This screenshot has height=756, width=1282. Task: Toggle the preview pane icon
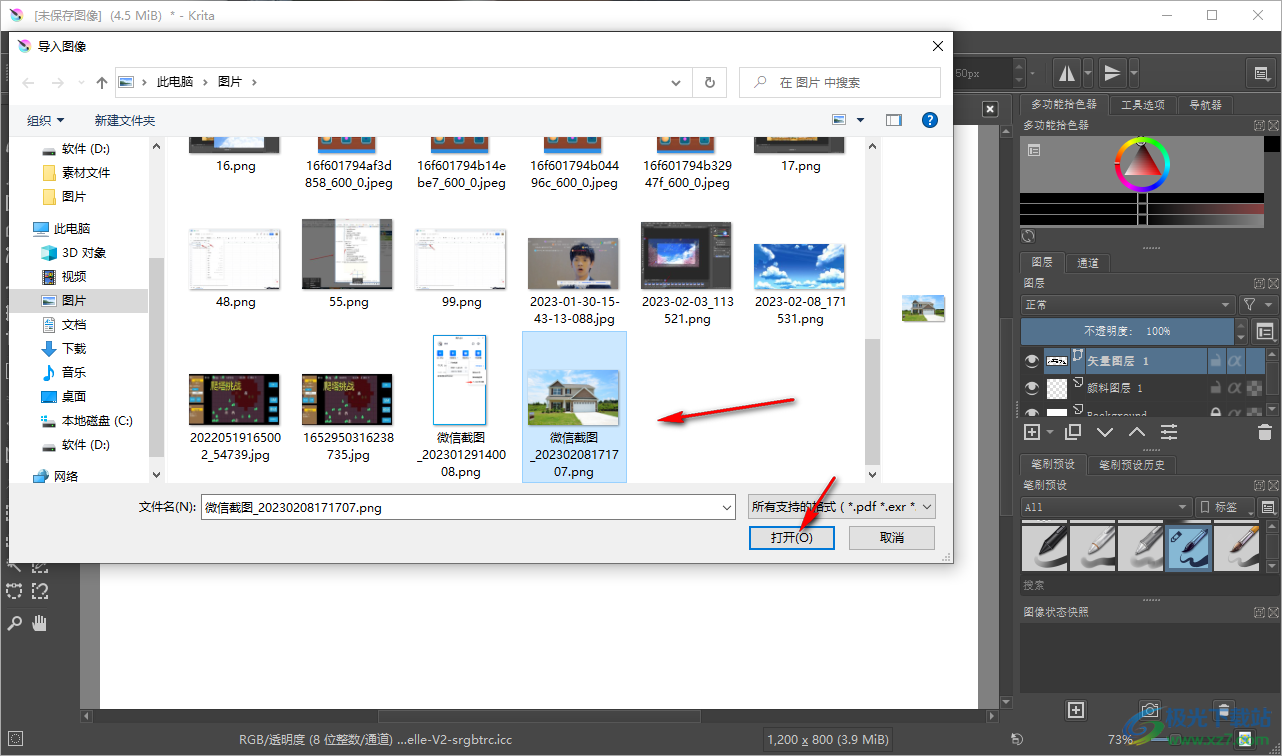coord(894,120)
